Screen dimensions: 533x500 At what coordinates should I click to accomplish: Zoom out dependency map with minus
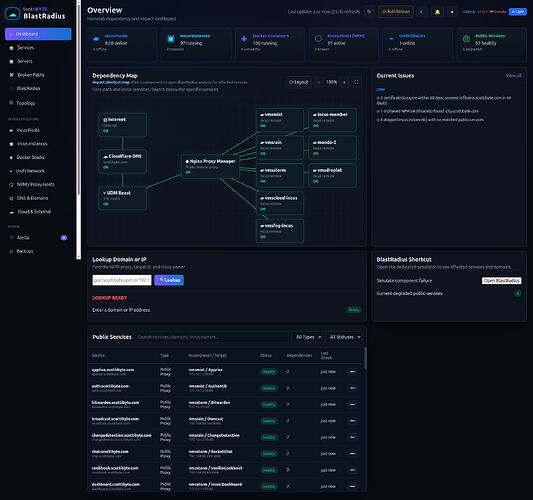coord(319,82)
